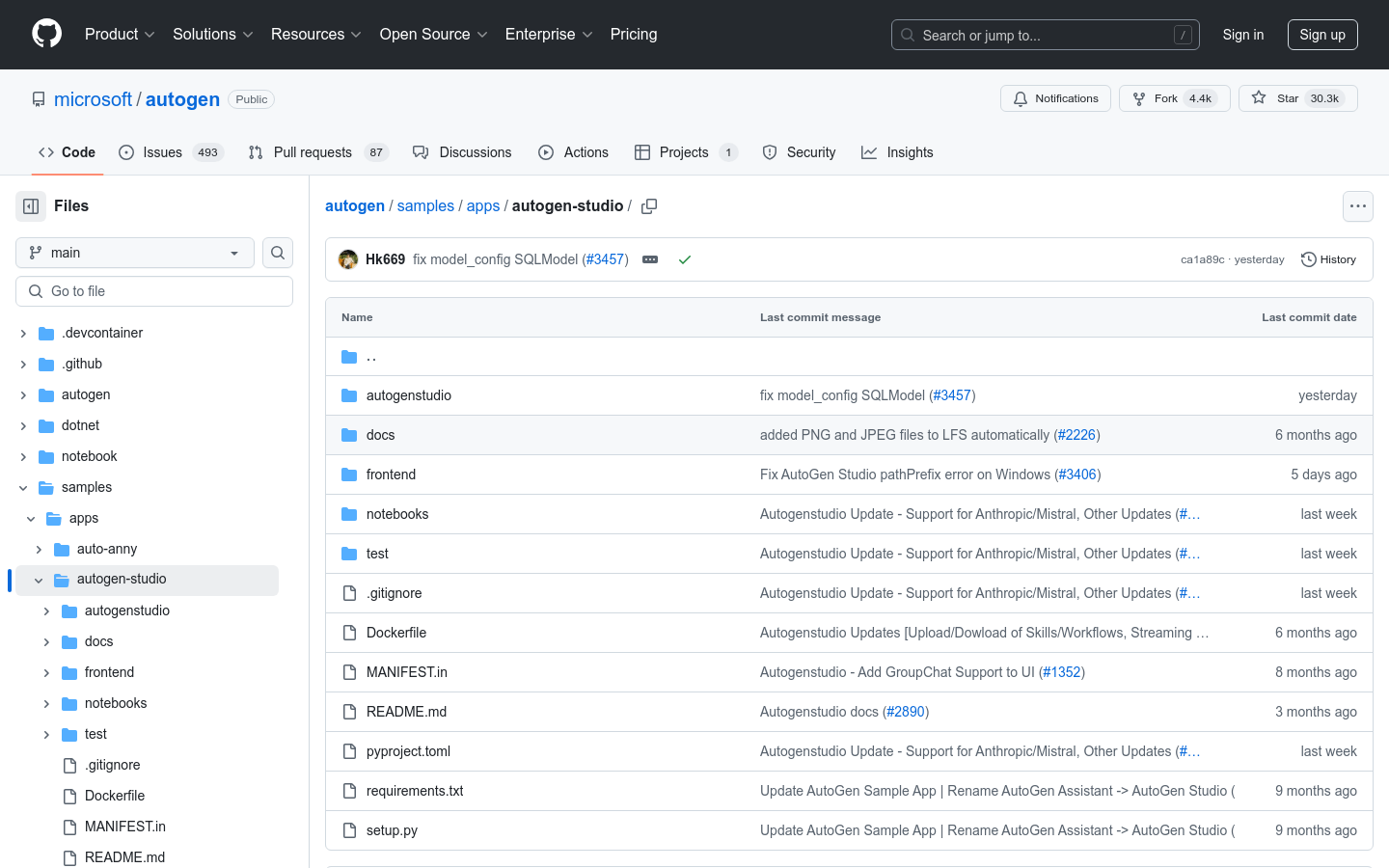
Task: Expand the dotnet tree folder
Action: click(x=23, y=425)
